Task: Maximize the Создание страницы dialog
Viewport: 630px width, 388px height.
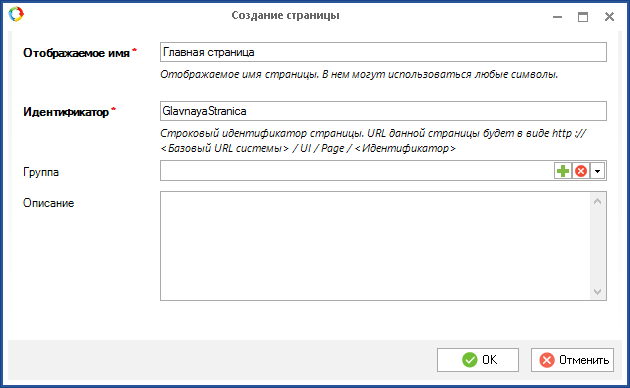Action: (x=583, y=17)
